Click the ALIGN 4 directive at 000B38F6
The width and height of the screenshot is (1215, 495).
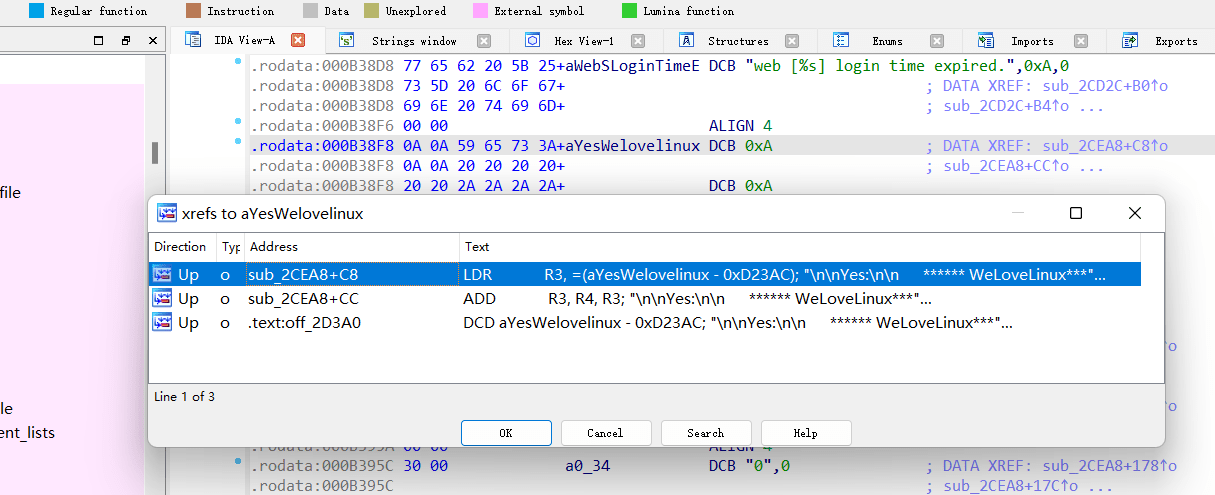[741, 126]
